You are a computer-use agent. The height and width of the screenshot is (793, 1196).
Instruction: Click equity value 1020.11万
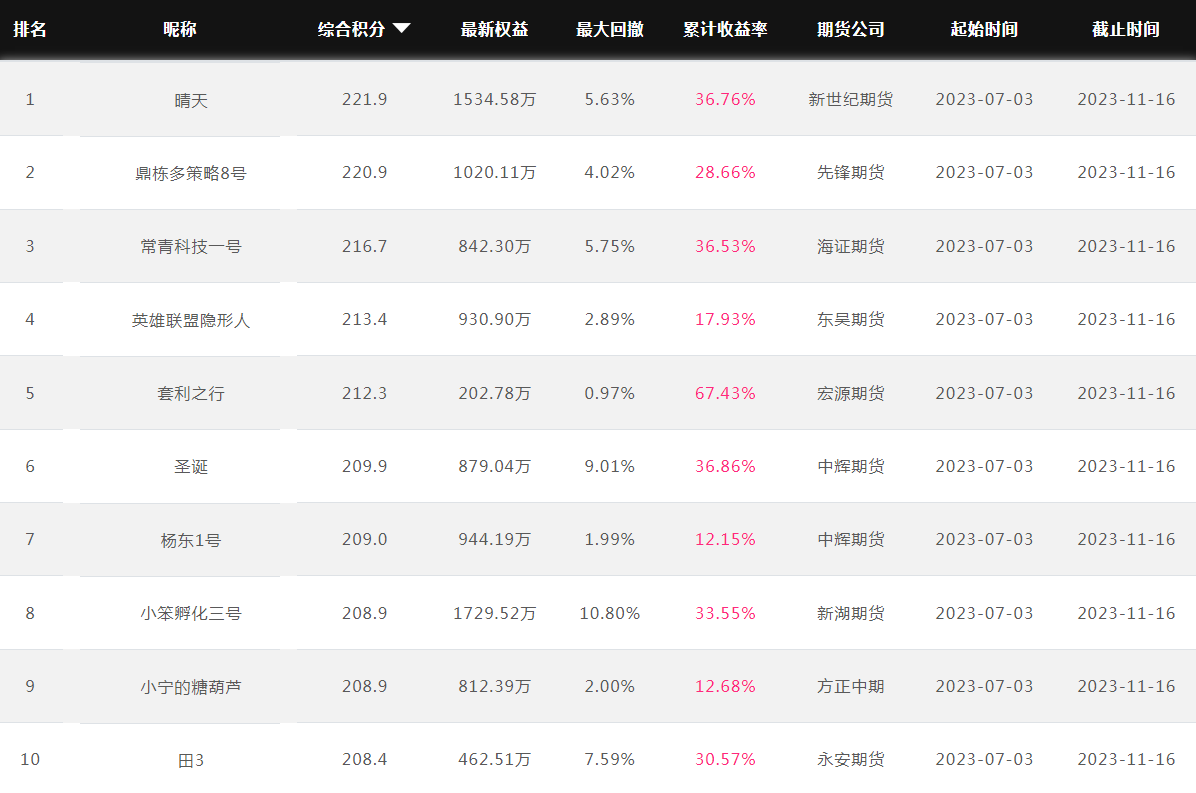click(x=494, y=172)
